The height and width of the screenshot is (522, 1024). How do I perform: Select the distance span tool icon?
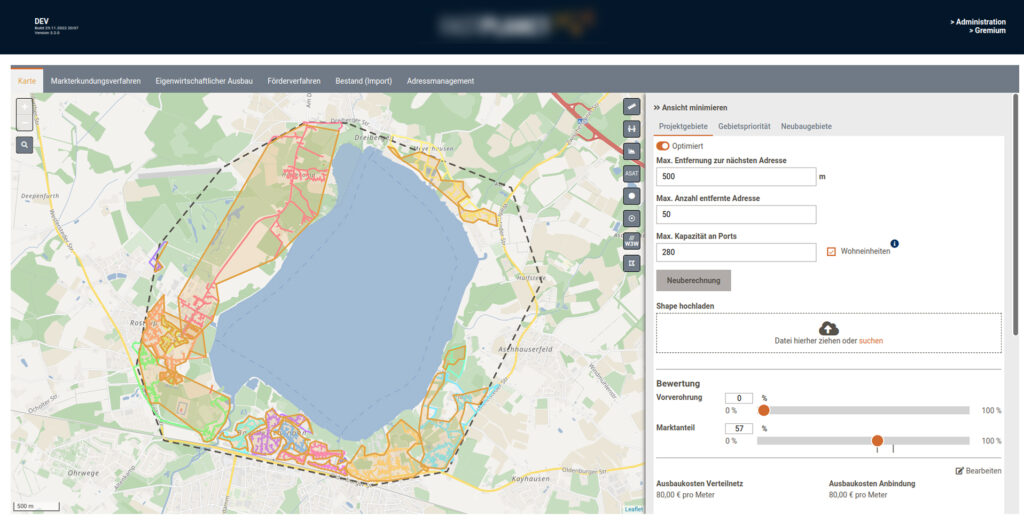point(631,128)
